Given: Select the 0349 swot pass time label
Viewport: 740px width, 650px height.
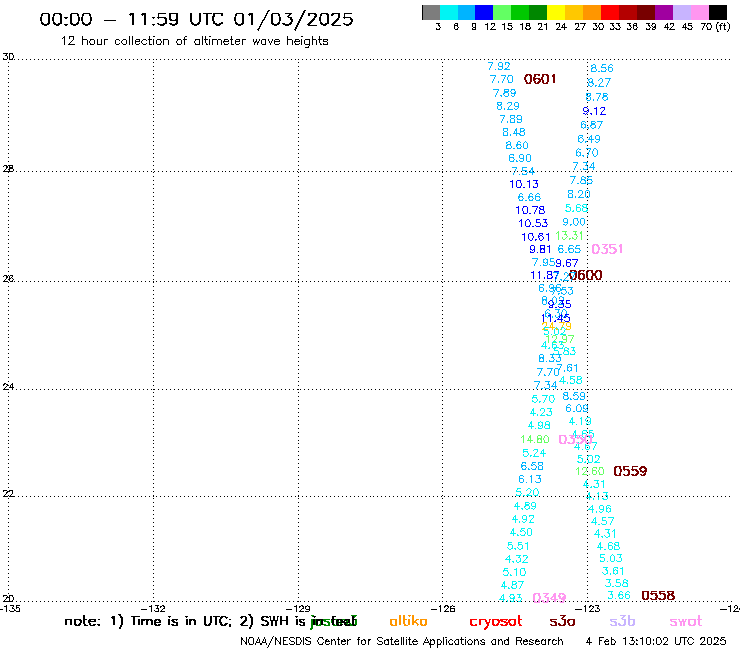Looking at the screenshot, I should [x=549, y=598].
